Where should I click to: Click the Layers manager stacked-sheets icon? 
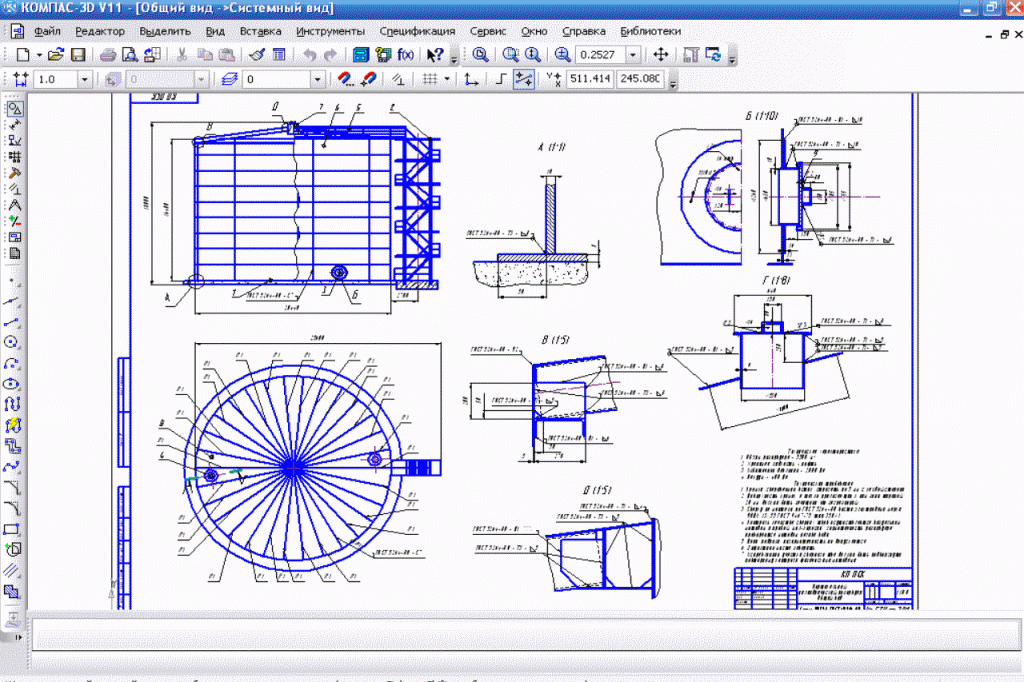point(229,79)
